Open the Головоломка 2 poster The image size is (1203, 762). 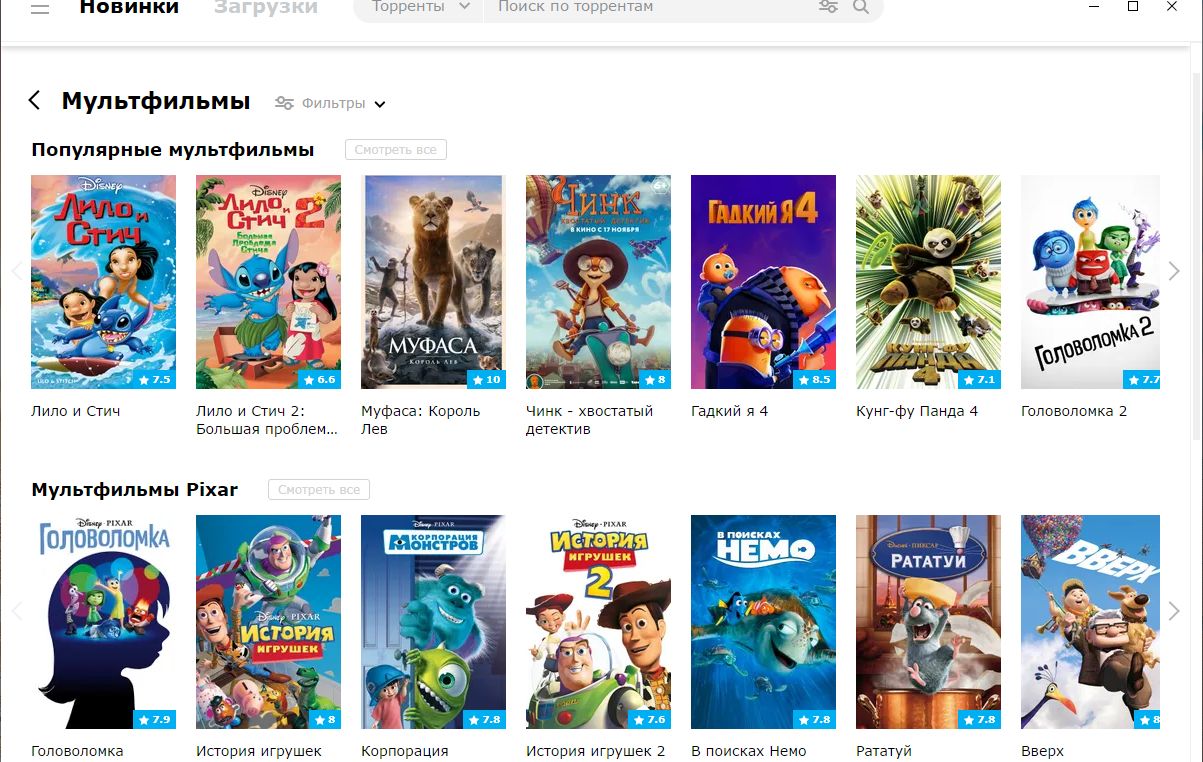(1090, 282)
